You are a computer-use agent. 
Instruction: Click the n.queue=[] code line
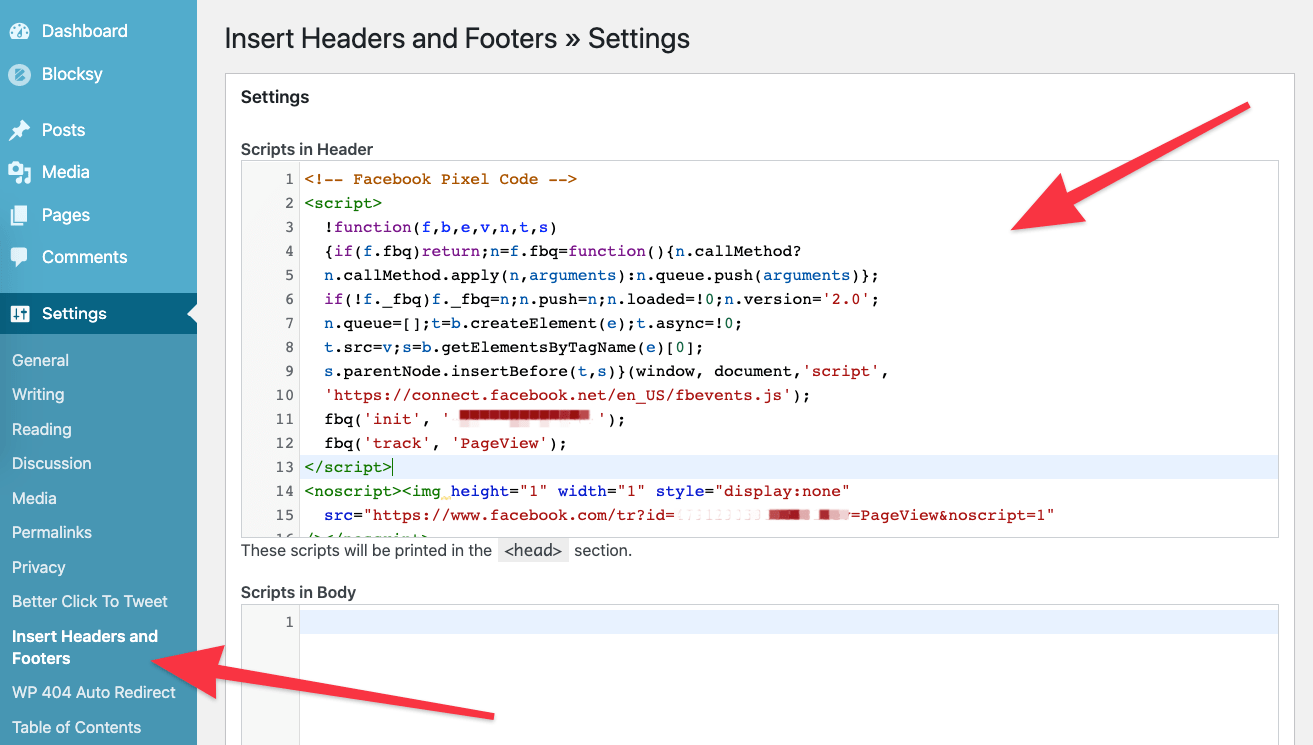tap(533, 323)
